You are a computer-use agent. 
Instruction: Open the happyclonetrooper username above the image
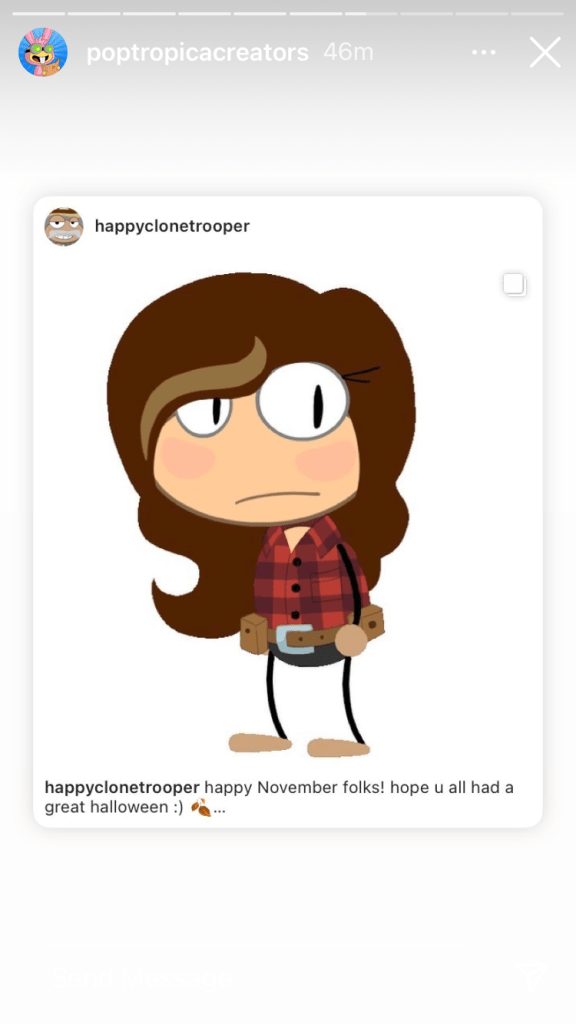coord(172,226)
